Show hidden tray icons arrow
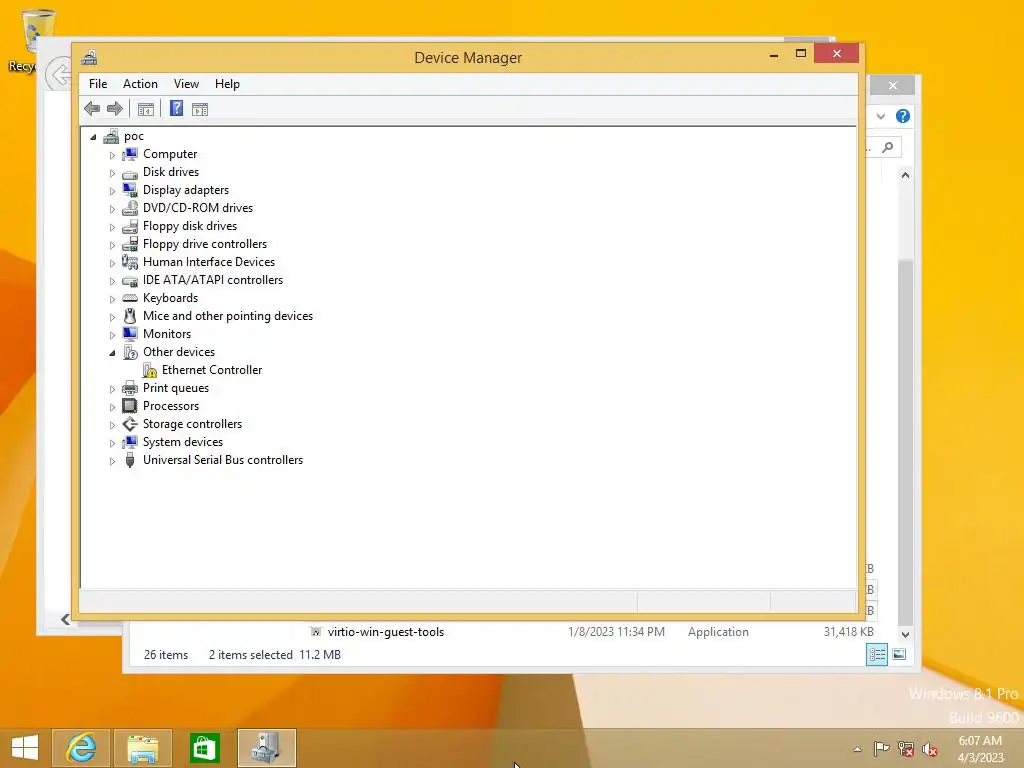Screen dimensions: 1024x768 [x=857, y=749]
